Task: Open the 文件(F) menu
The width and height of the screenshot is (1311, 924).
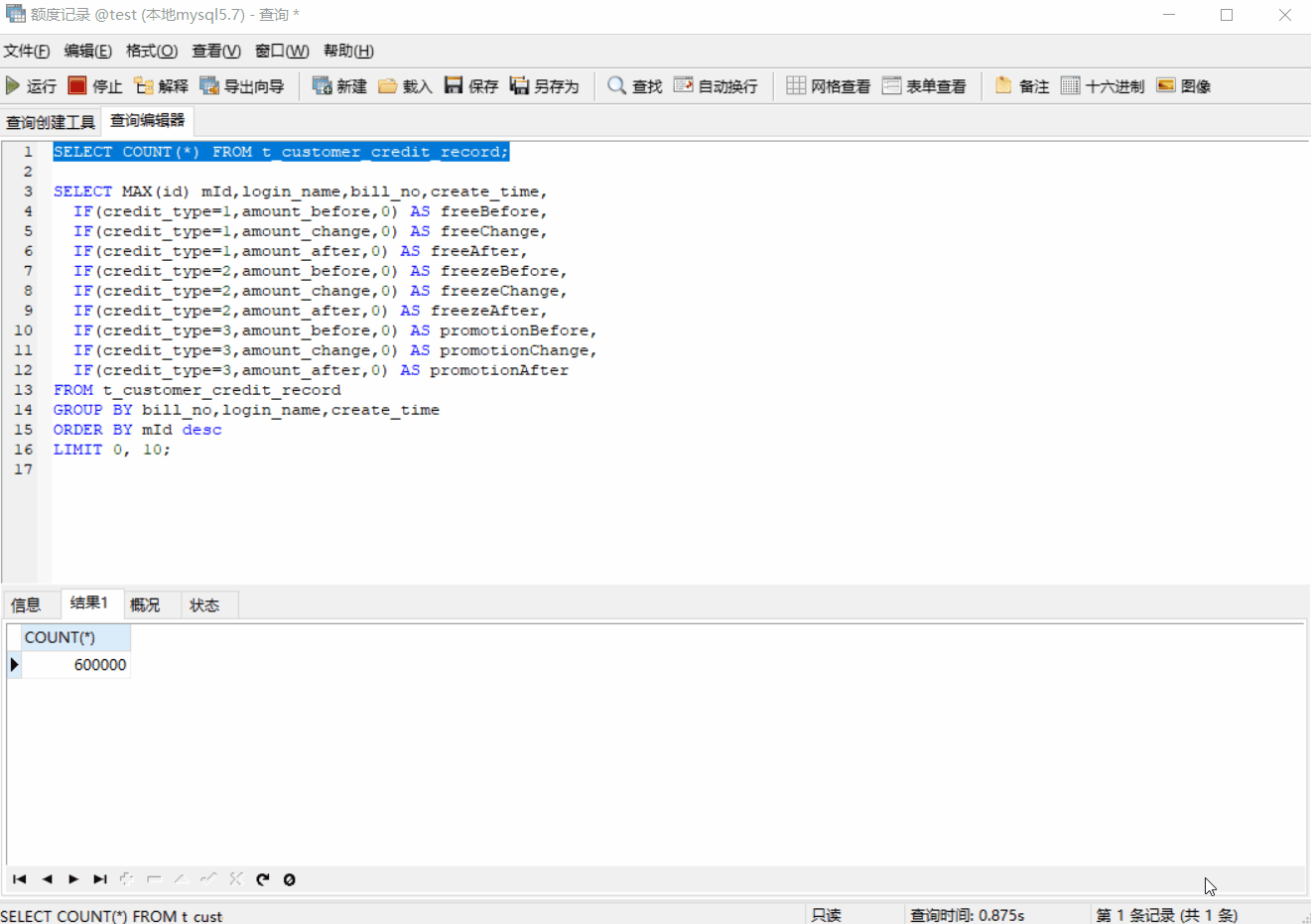Action: (x=27, y=51)
